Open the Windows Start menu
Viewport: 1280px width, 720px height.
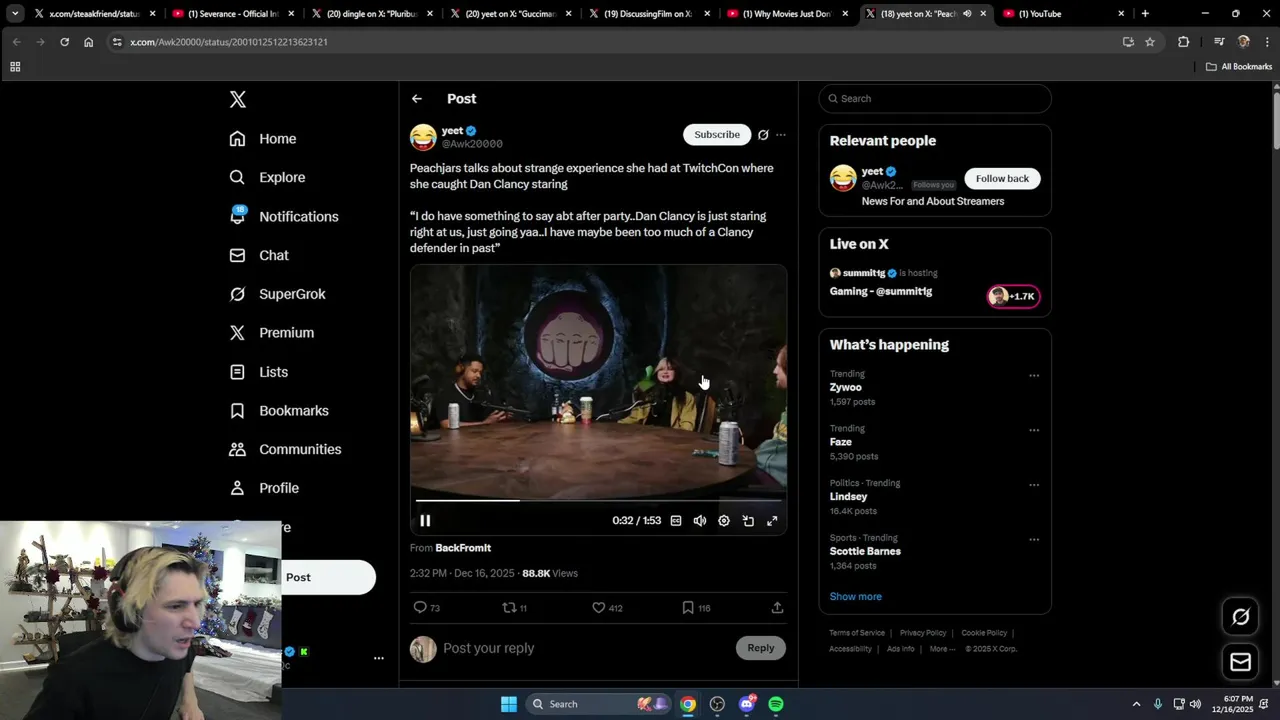coord(508,704)
